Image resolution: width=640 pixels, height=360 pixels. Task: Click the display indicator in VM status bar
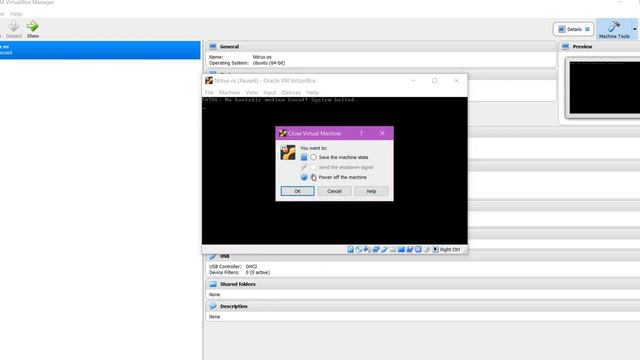(x=401, y=249)
